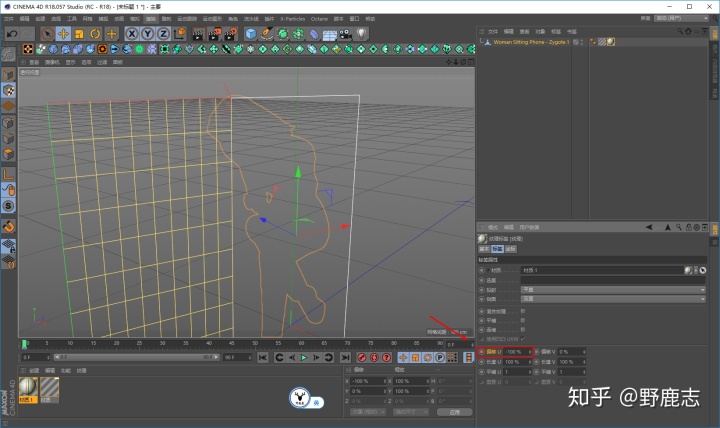Enable the first checkbox under tag properties
The image size is (720, 428).
(523, 311)
